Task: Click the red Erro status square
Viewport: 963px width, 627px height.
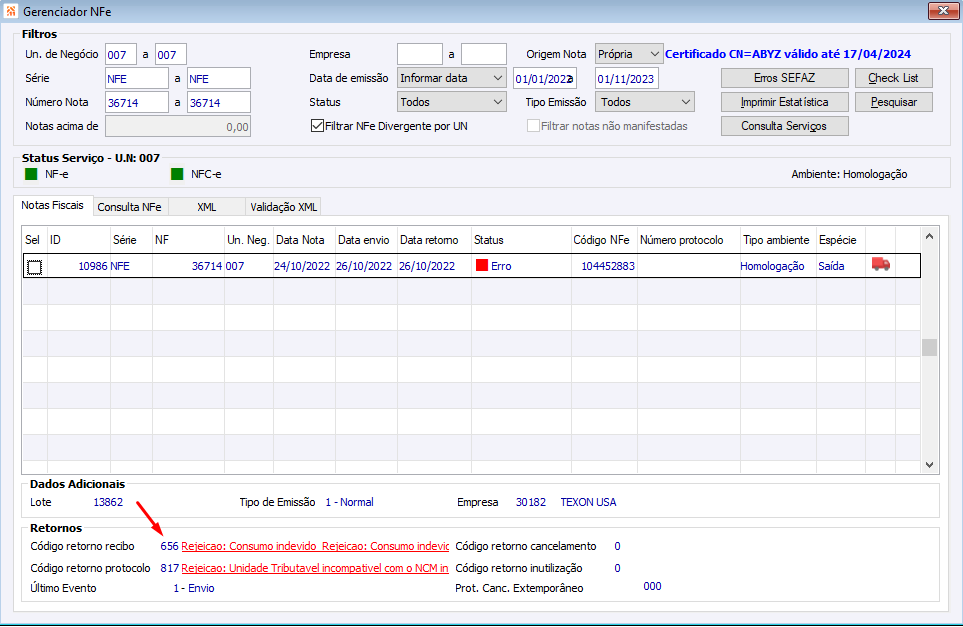Action: [x=482, y=265]
